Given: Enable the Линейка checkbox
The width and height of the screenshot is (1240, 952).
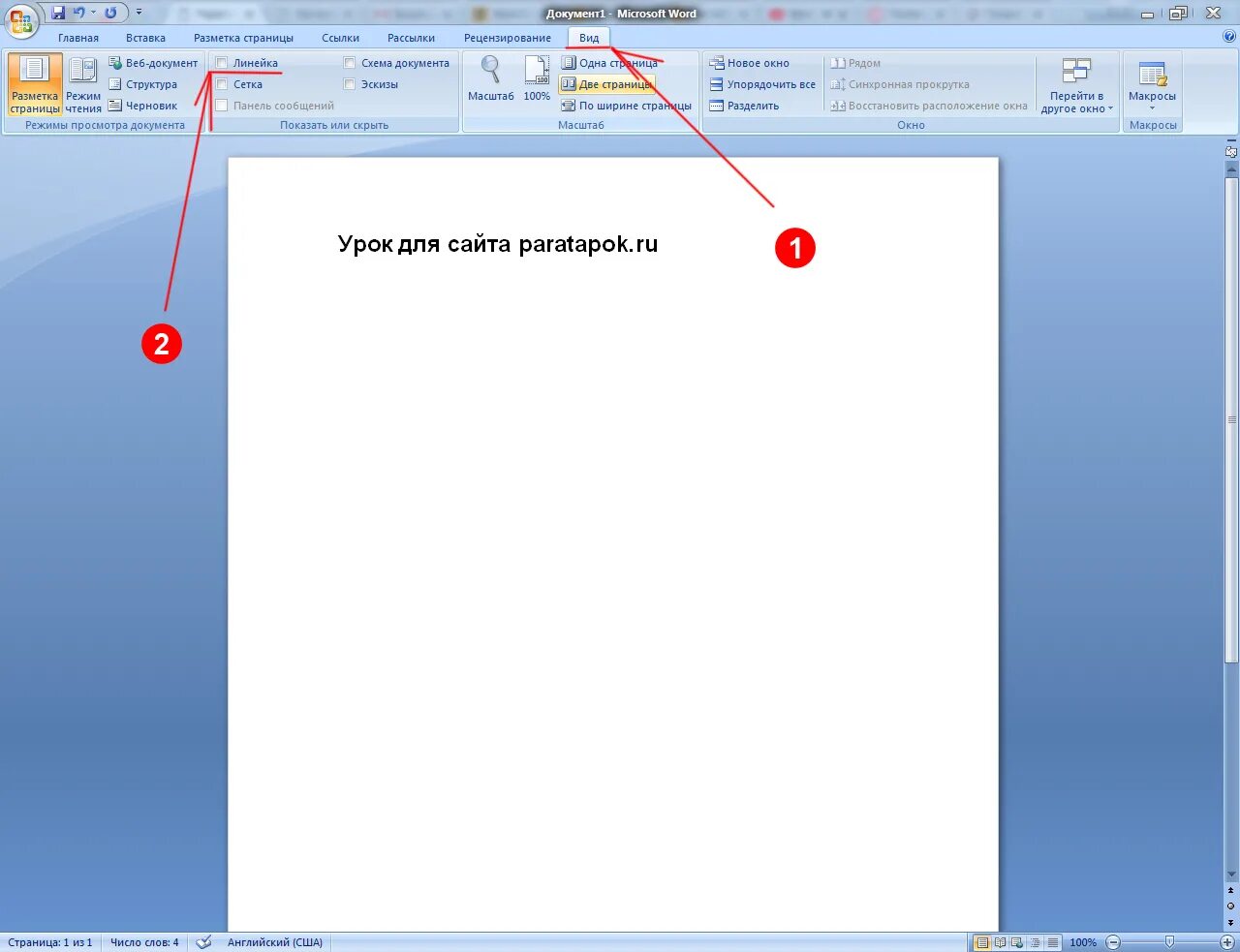Looking at the screenshot, I should (x=222, y=63).
